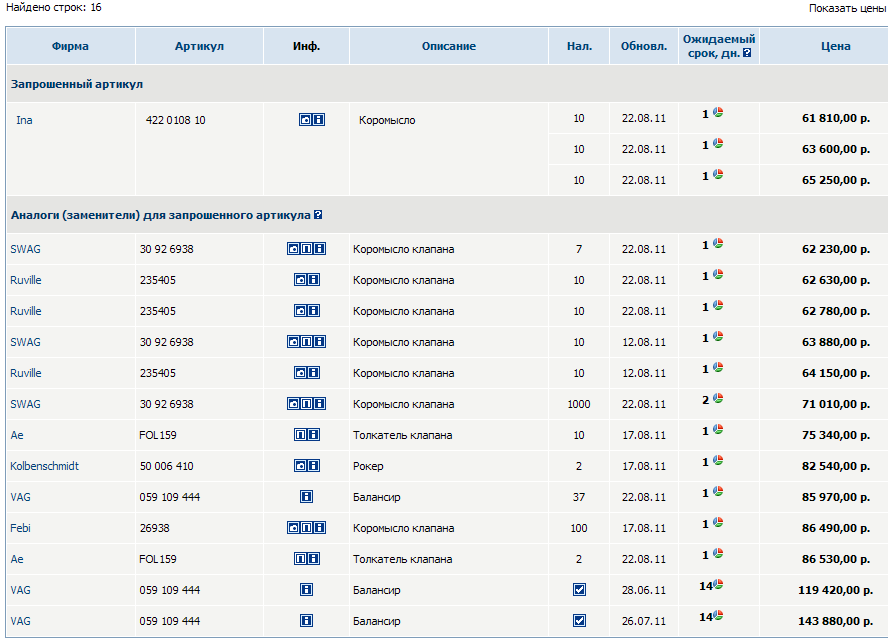This screenshot has width=888, height=640.
Task: Click pie chart icon in the Kolbenschmidt row
Action: (x=718, y=461)
